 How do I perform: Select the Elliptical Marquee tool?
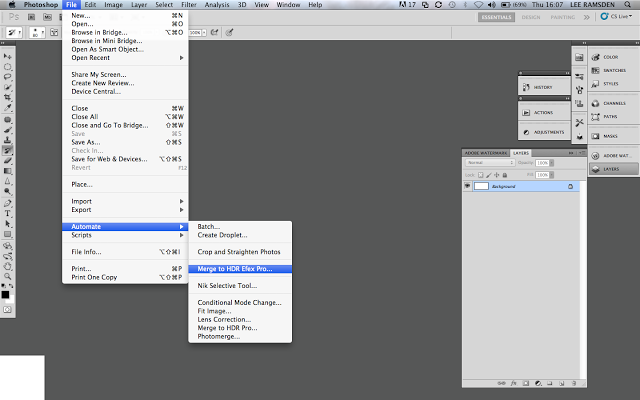[x=7, y=67]
